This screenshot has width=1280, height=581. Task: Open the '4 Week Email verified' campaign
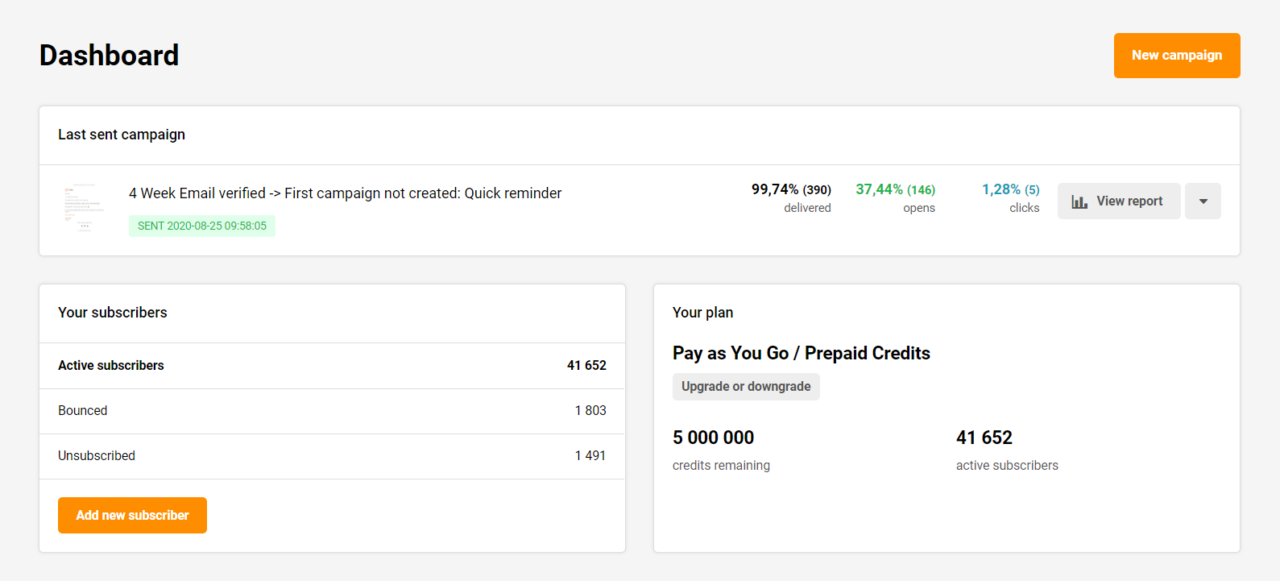(x=345, y=193)
